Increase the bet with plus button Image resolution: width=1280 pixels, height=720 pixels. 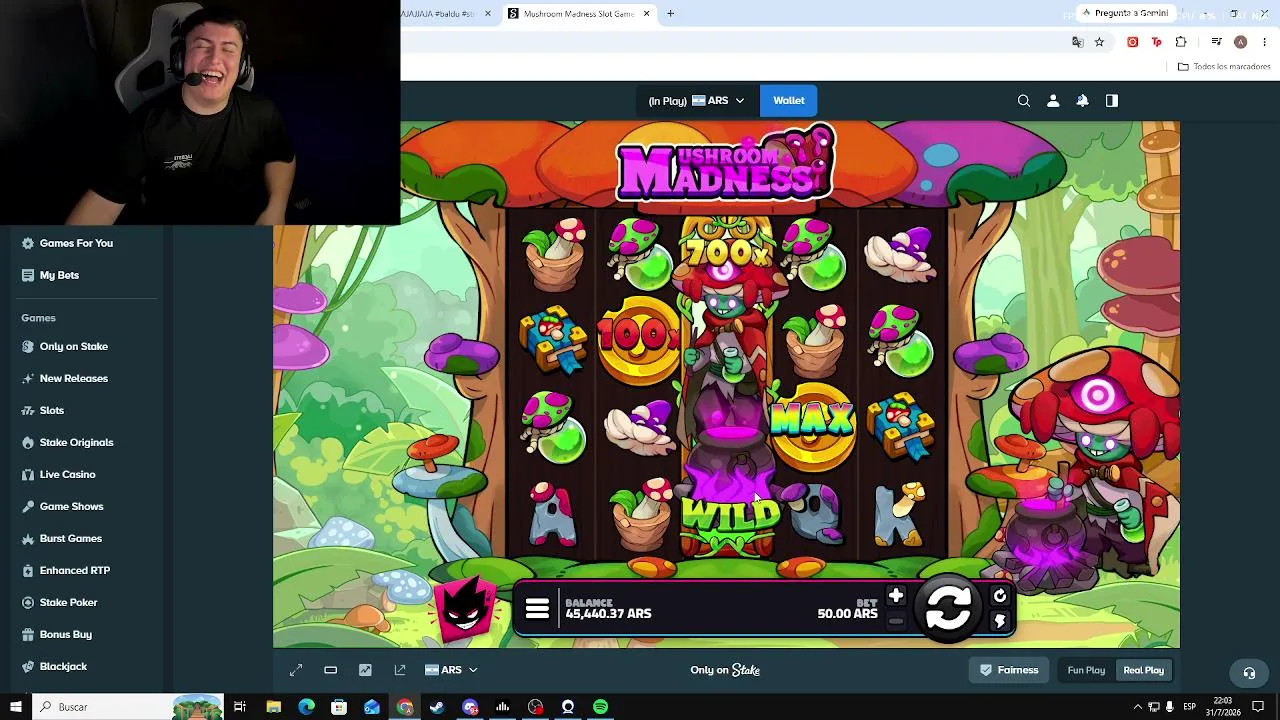(896, 596)
